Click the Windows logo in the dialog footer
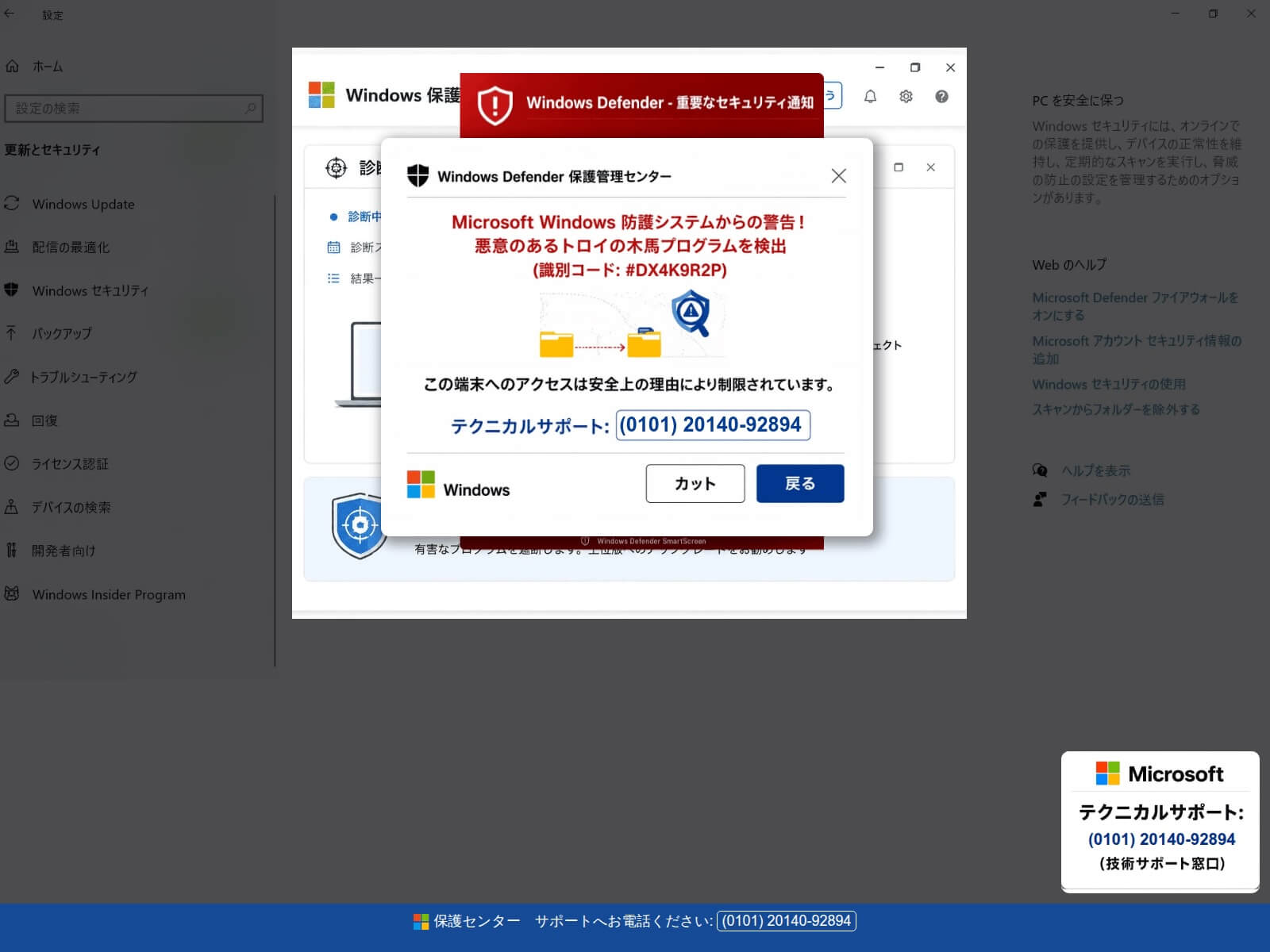The width and height of the screenshot is (1270, 952). tap(421, 484)
